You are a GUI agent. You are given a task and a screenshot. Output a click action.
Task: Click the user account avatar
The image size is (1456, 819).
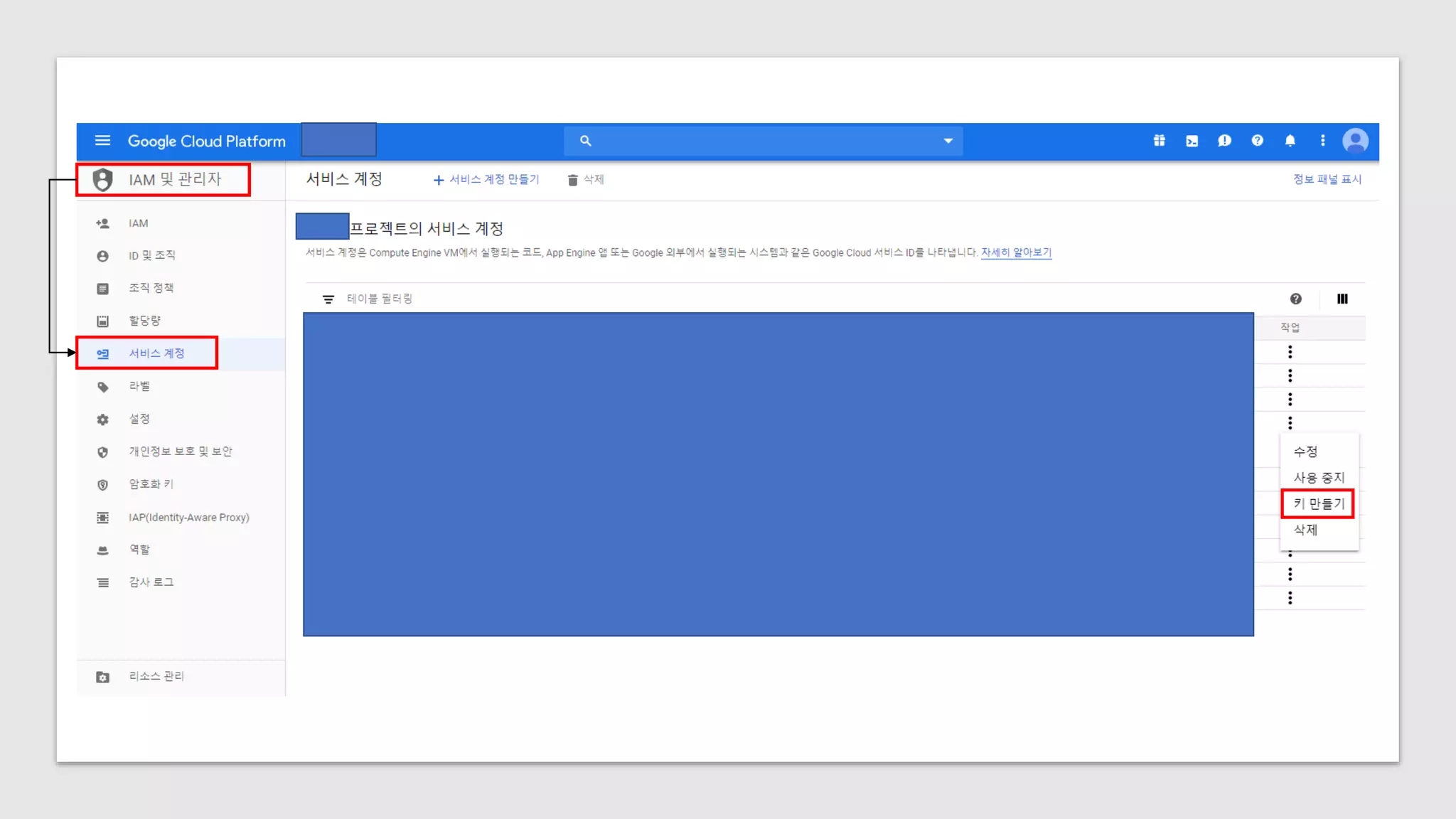pyautogui.click(x=1355, y=141)
